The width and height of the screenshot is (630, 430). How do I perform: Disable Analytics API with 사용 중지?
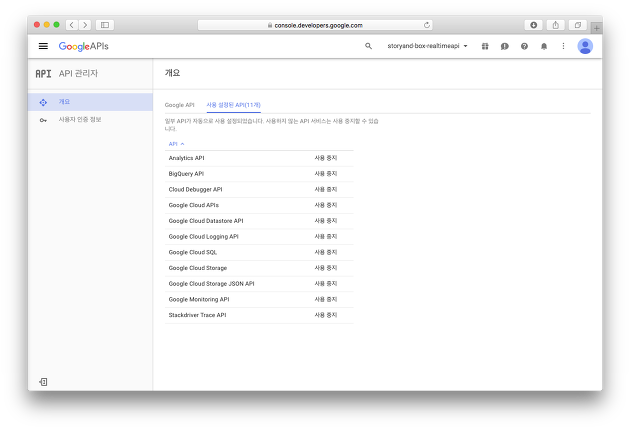coord(326,158)
